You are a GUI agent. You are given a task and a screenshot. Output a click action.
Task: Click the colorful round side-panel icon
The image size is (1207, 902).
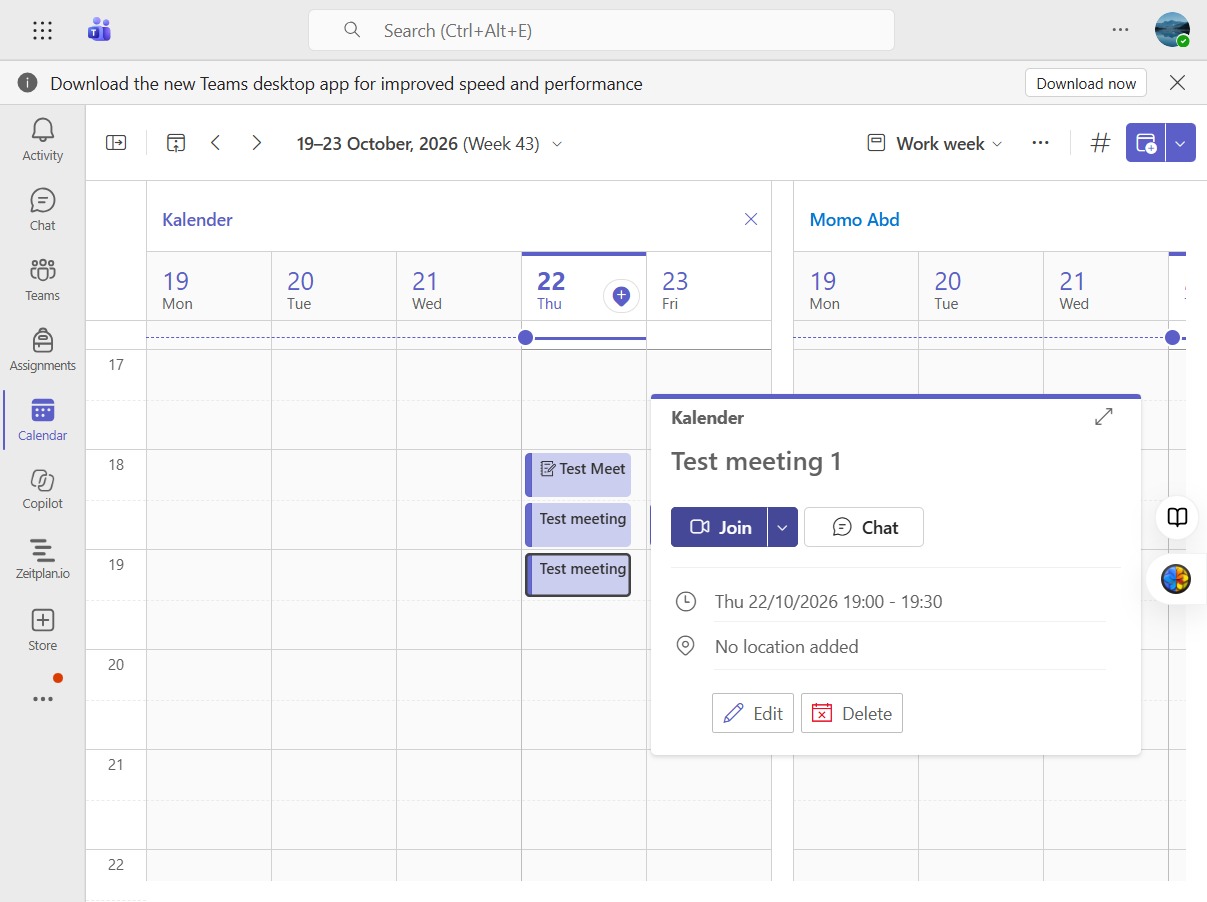(x=1176, y=579)
